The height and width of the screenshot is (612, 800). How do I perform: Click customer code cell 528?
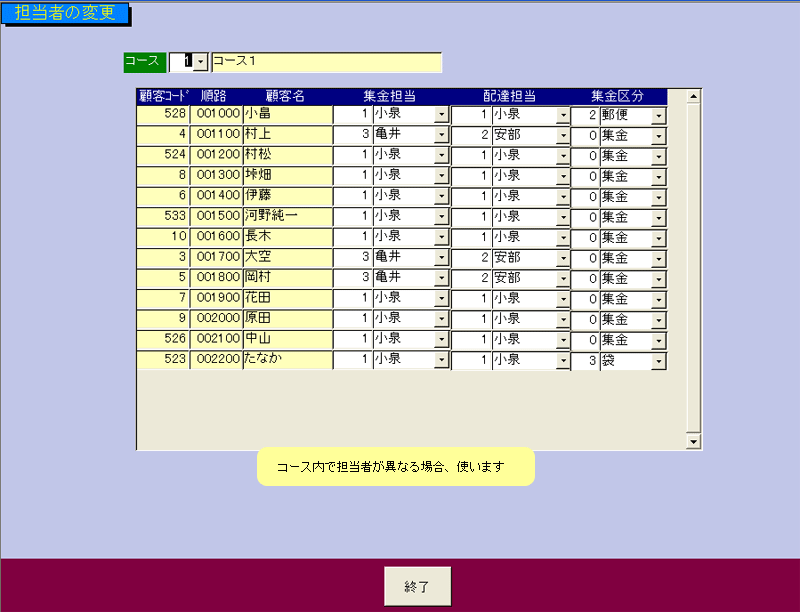(x=163, y=114)
